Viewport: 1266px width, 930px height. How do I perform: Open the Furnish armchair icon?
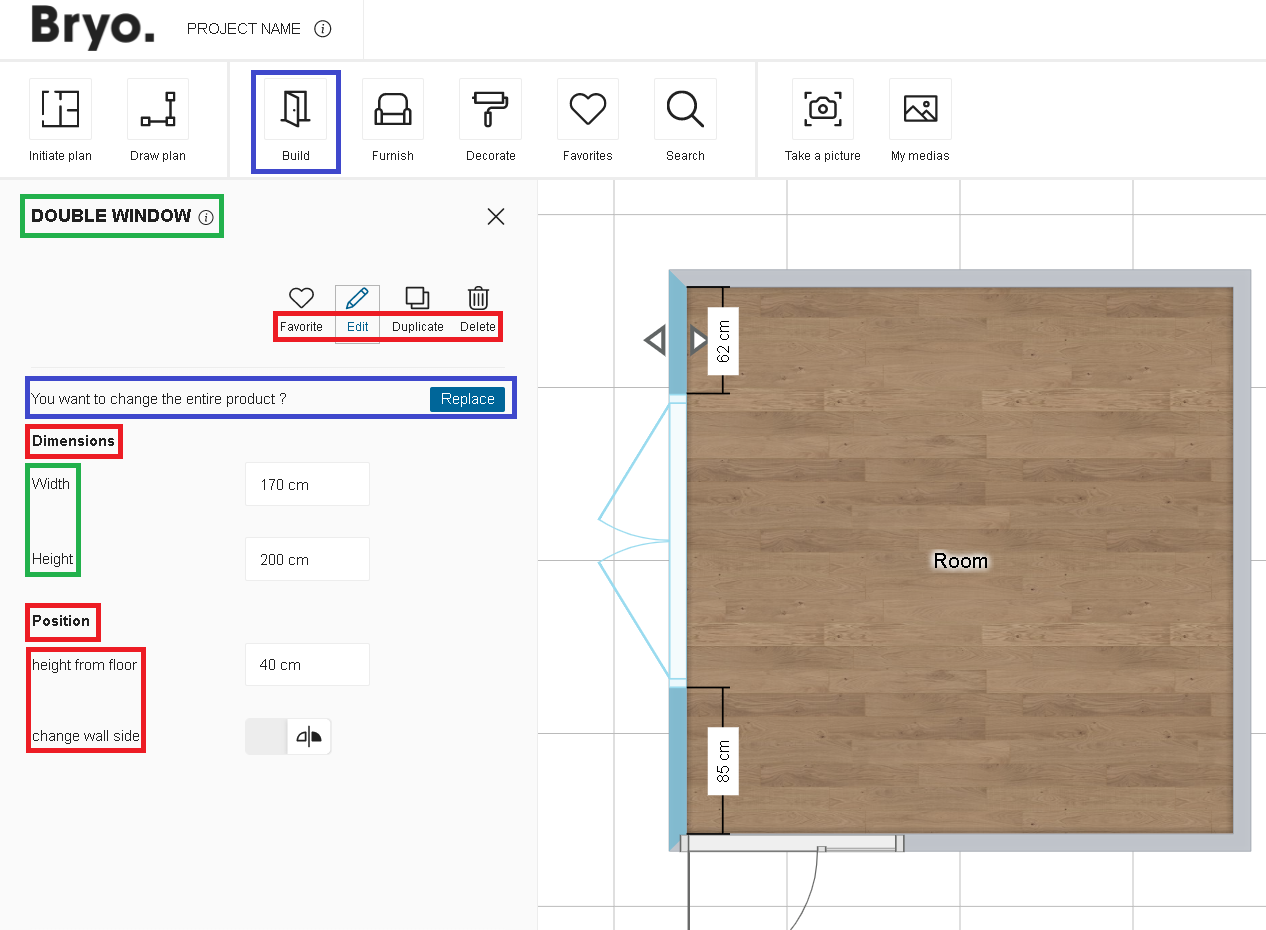[393, 109]
